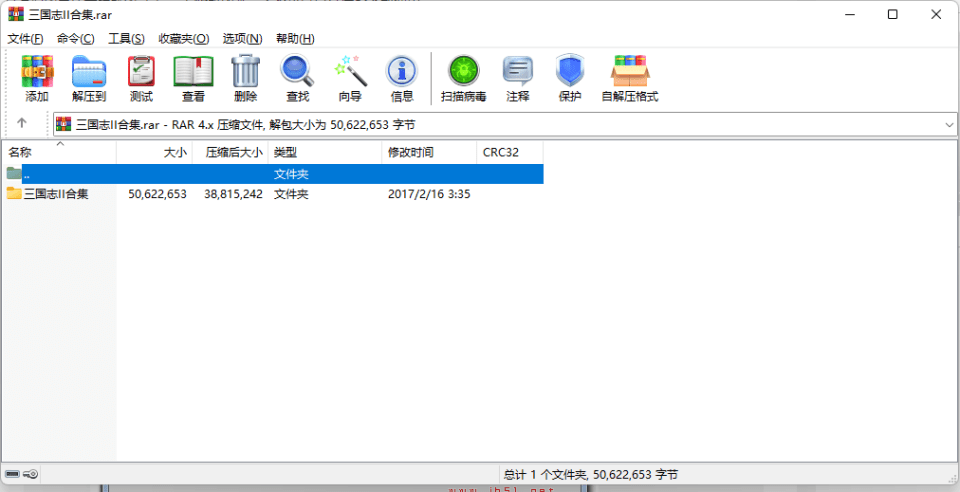
Task: Sort by the CRC32 column header
Action: tap(510, 152)
